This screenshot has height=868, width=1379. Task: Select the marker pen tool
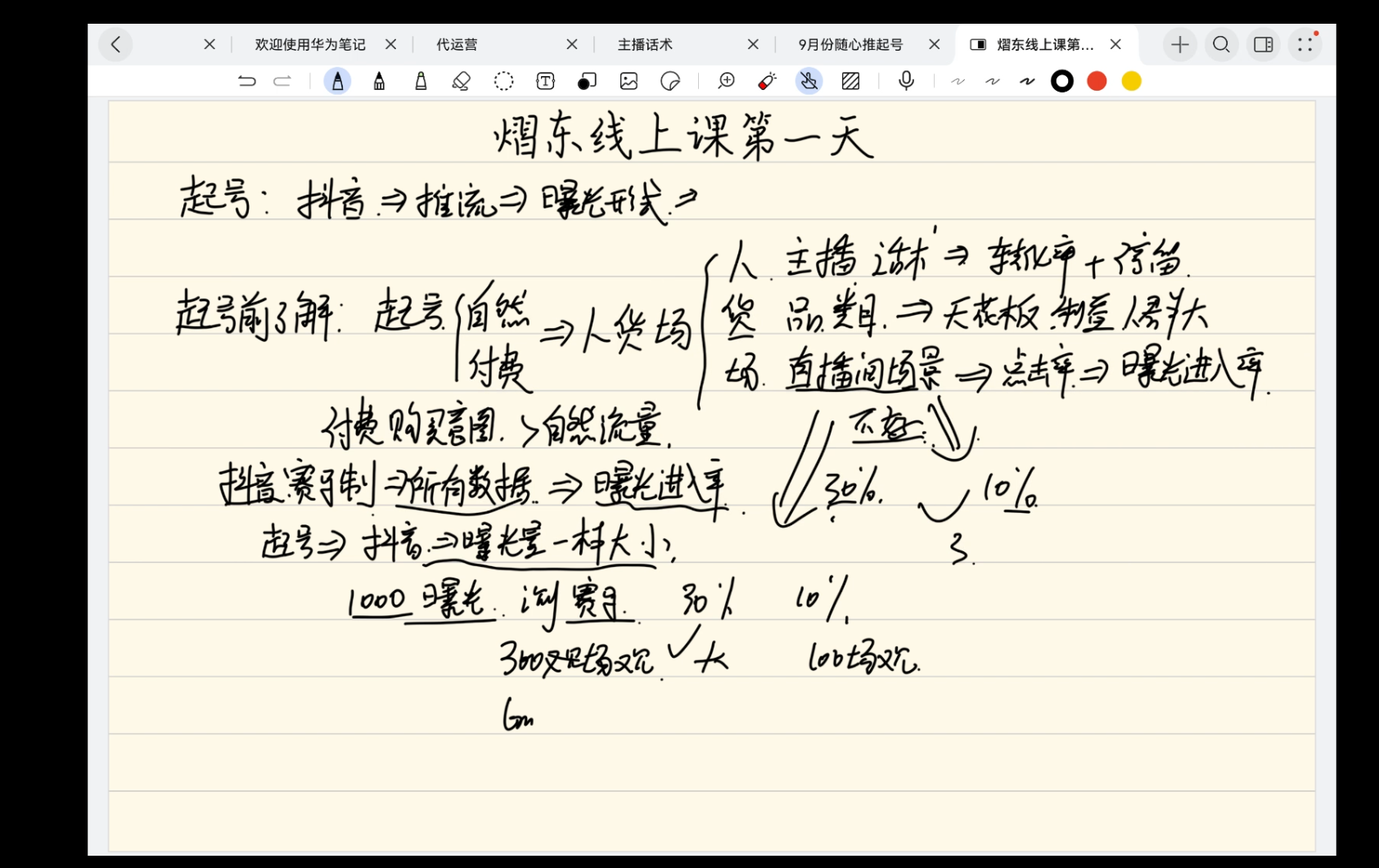[379, 81]
